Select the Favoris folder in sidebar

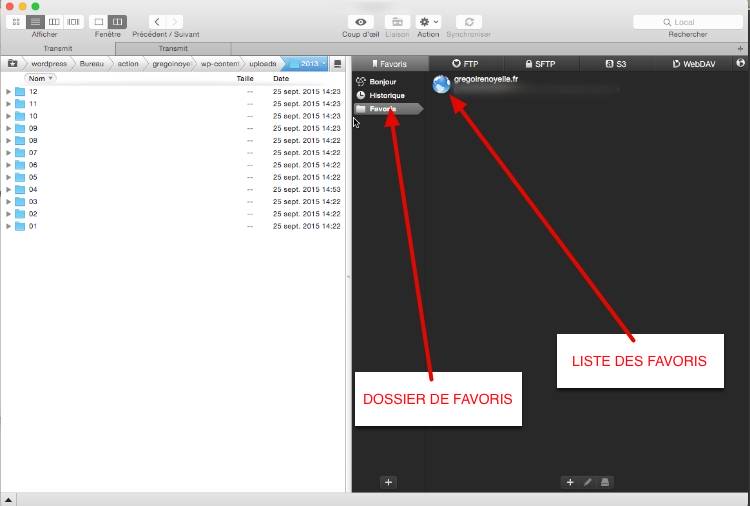[x=388, y=109]
